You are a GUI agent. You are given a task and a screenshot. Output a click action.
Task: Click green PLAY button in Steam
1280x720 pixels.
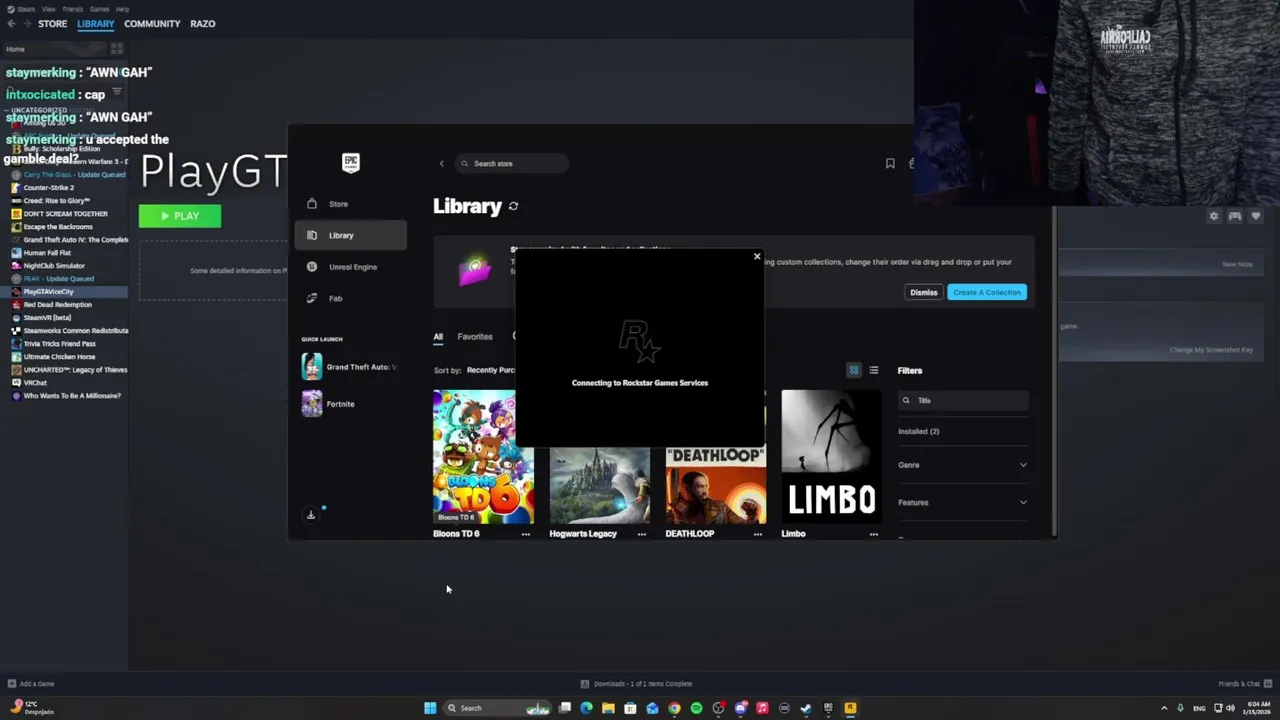click(180, 216)
